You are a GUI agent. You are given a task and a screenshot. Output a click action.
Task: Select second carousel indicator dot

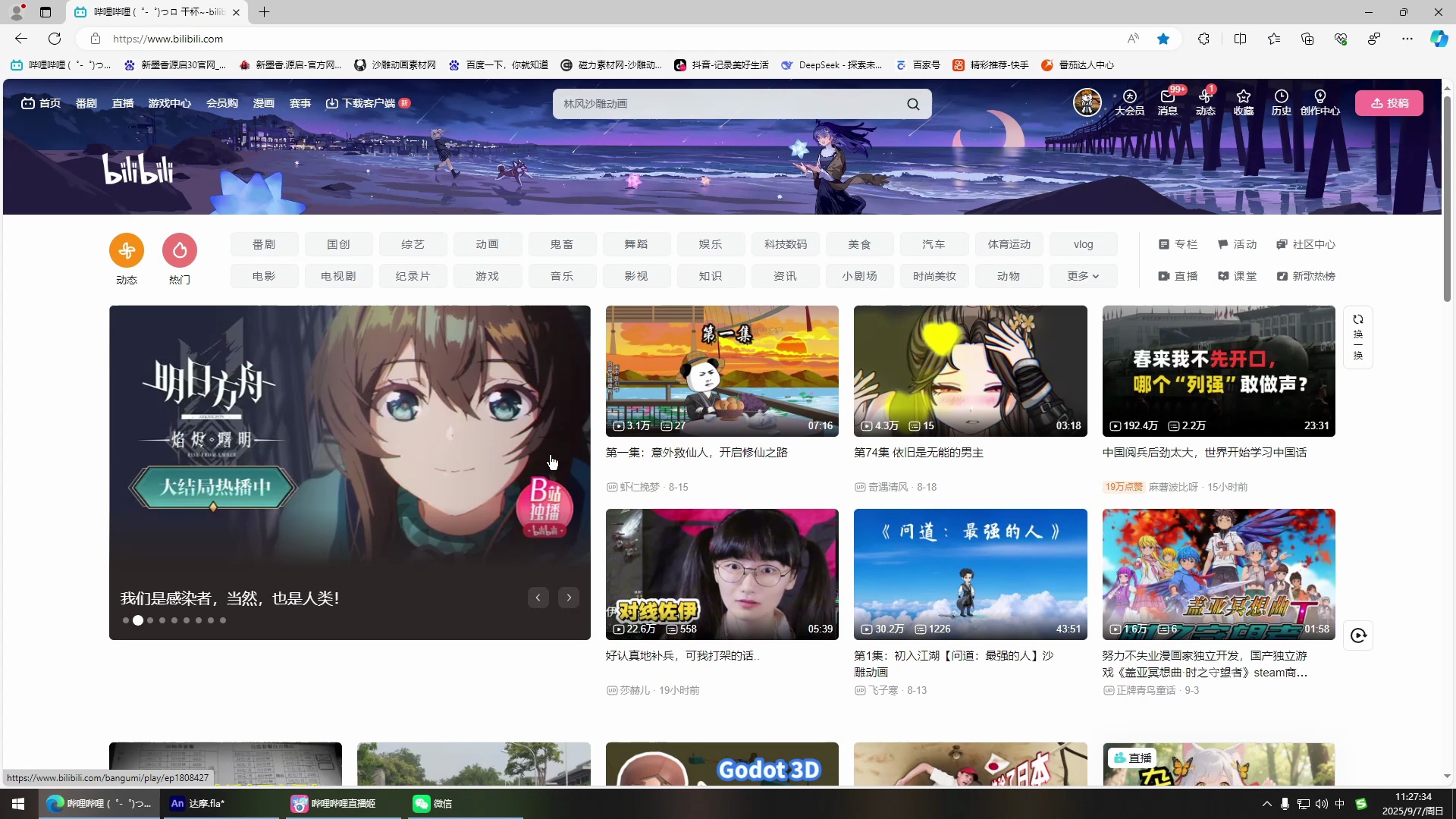pos(138,620)
